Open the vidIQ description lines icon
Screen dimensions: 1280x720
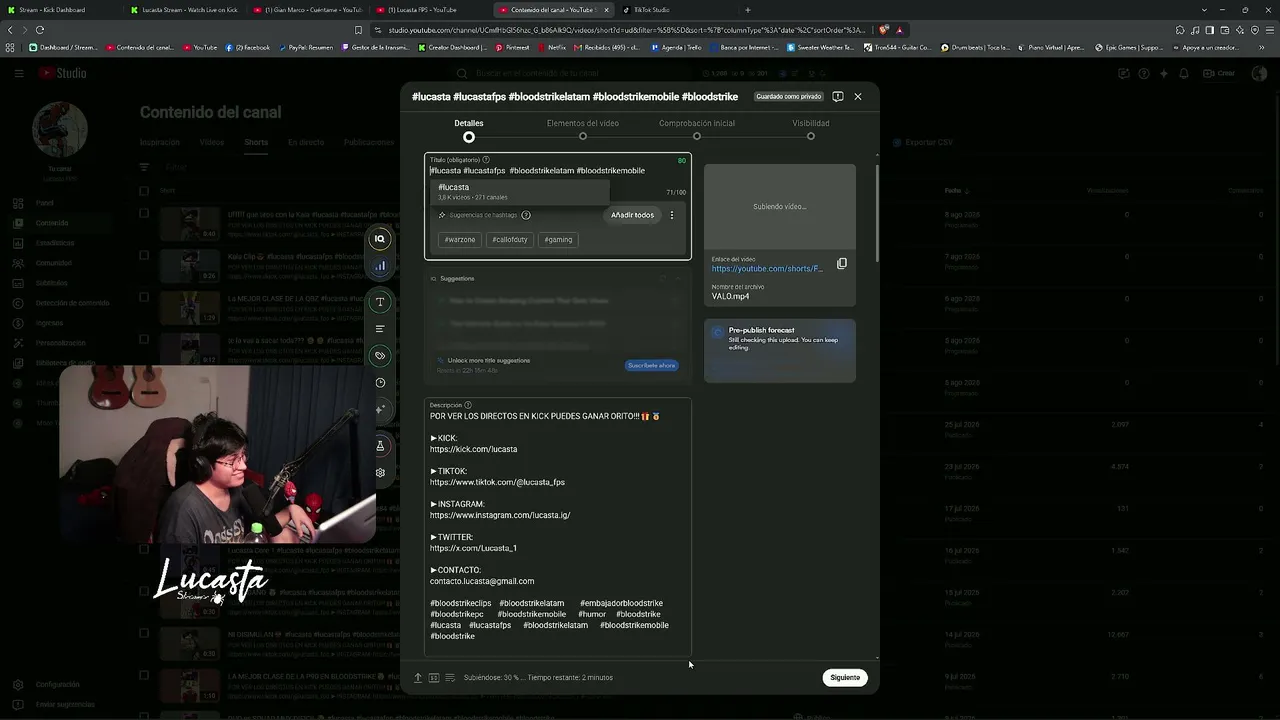tap(380, 329)
